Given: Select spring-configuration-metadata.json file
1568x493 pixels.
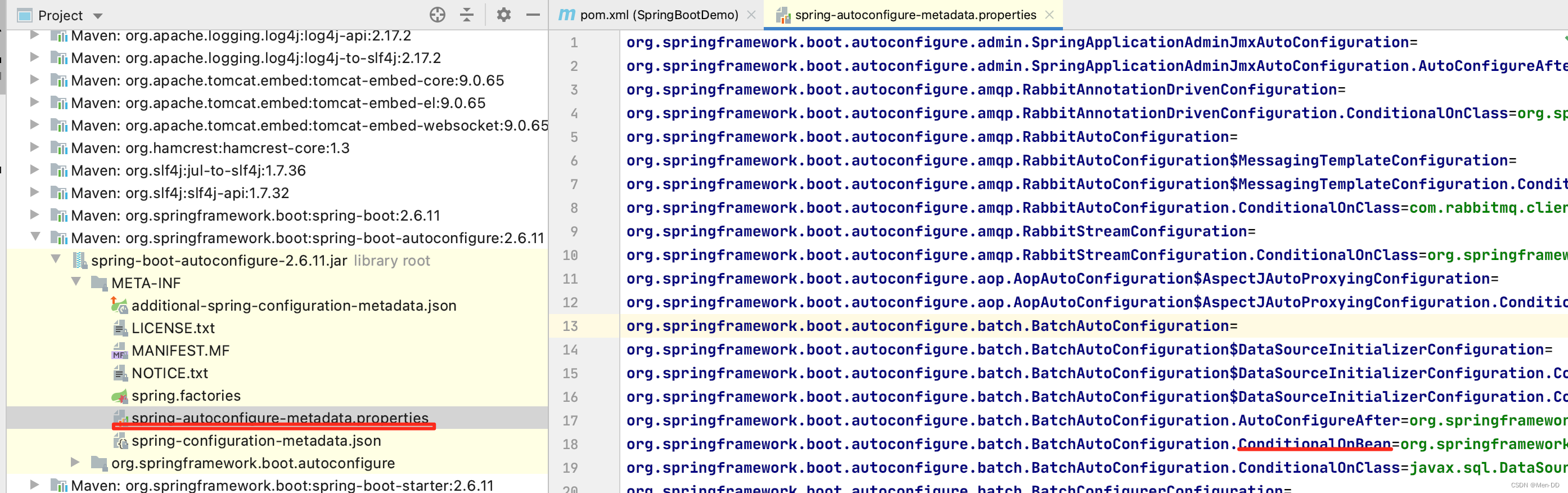Looking at the screenshot, I should pyautogui.click(x=256, y=441).
